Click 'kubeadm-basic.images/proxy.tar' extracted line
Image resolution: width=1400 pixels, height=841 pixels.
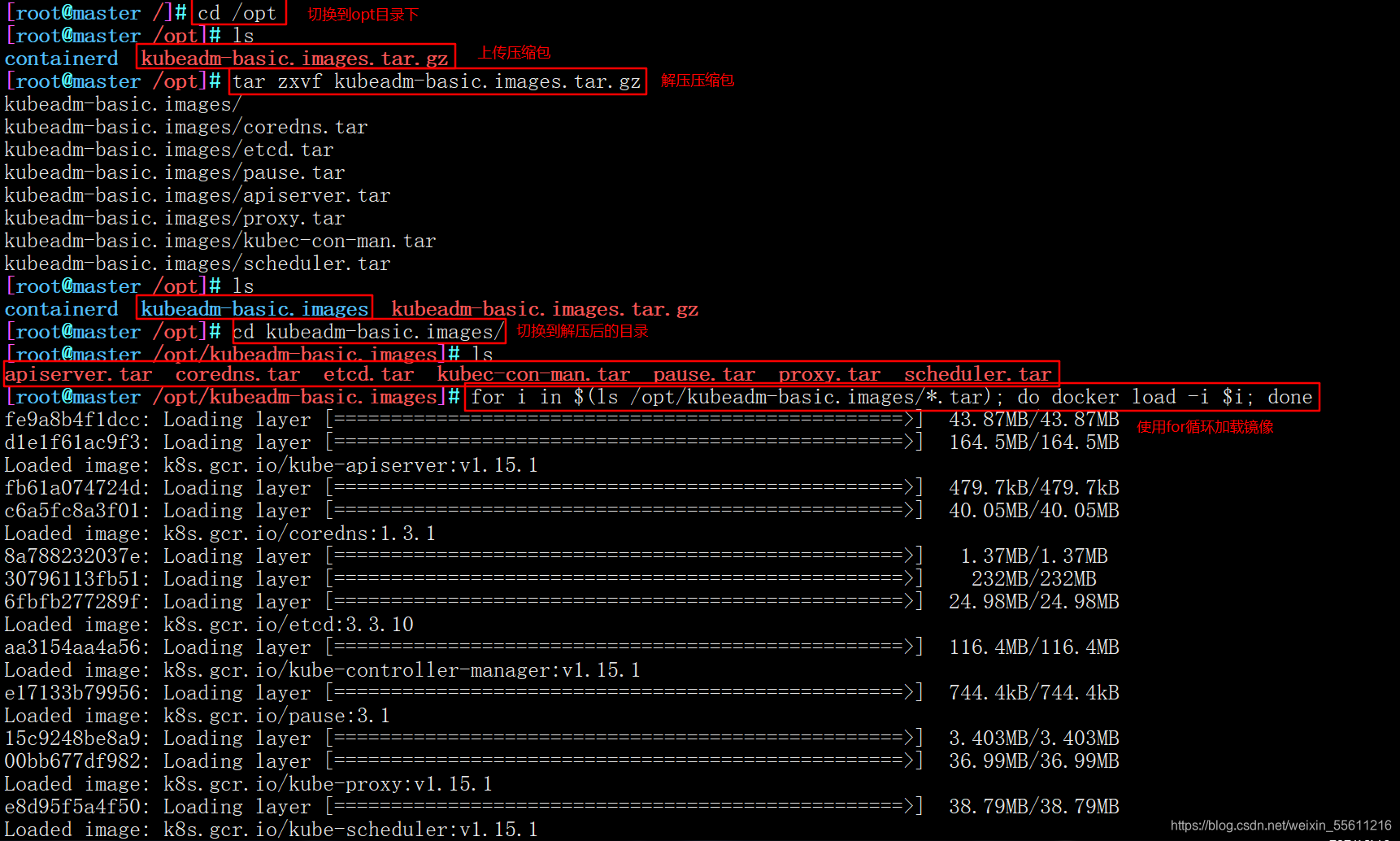[175, 218]
